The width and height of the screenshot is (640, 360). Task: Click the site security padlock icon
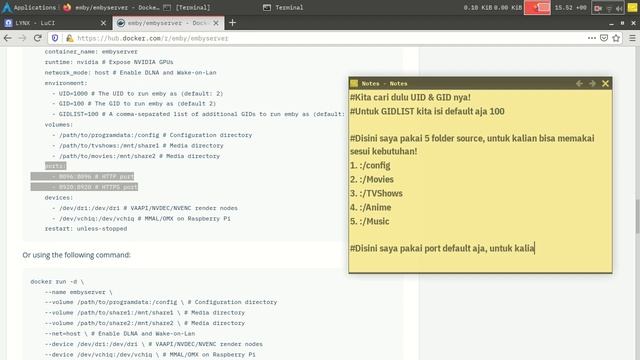pos(70,38)
